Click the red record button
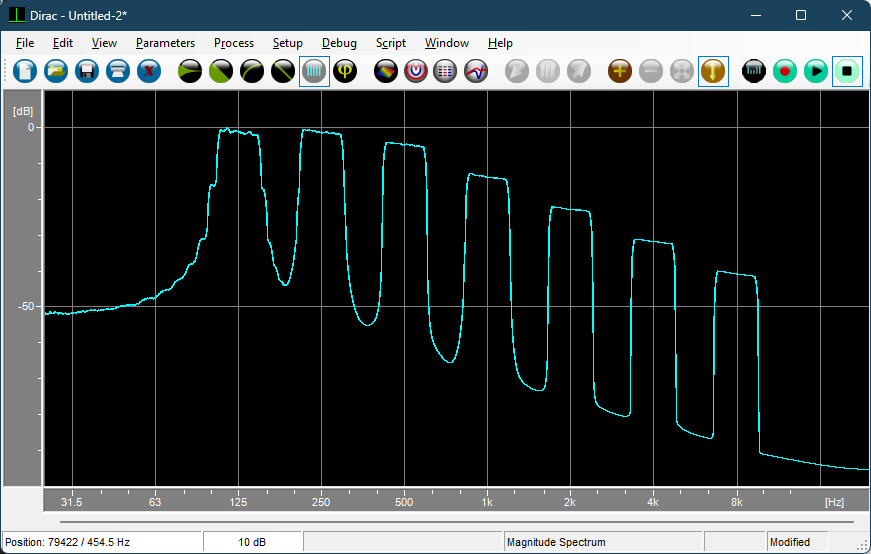 pyautogui.click(x=785, y=71)
